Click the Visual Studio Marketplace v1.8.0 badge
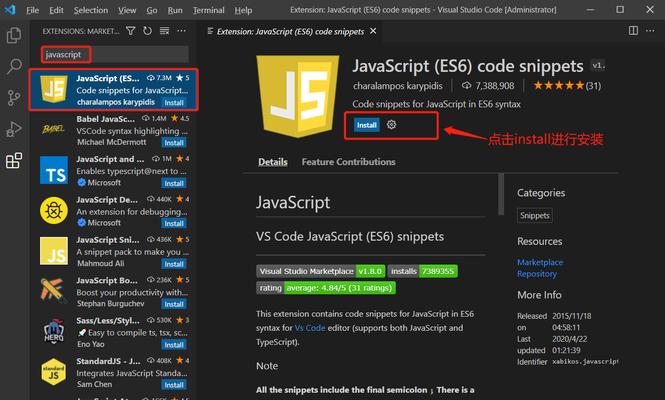 [x=321, y=271]
